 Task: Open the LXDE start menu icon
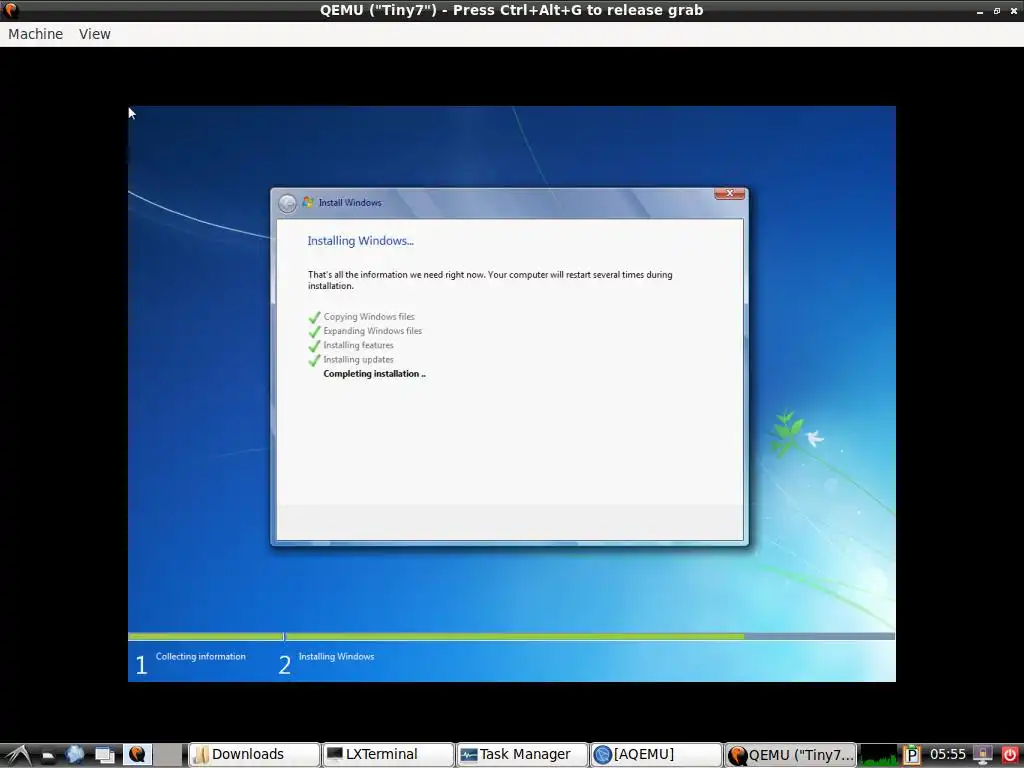point(18,755)
